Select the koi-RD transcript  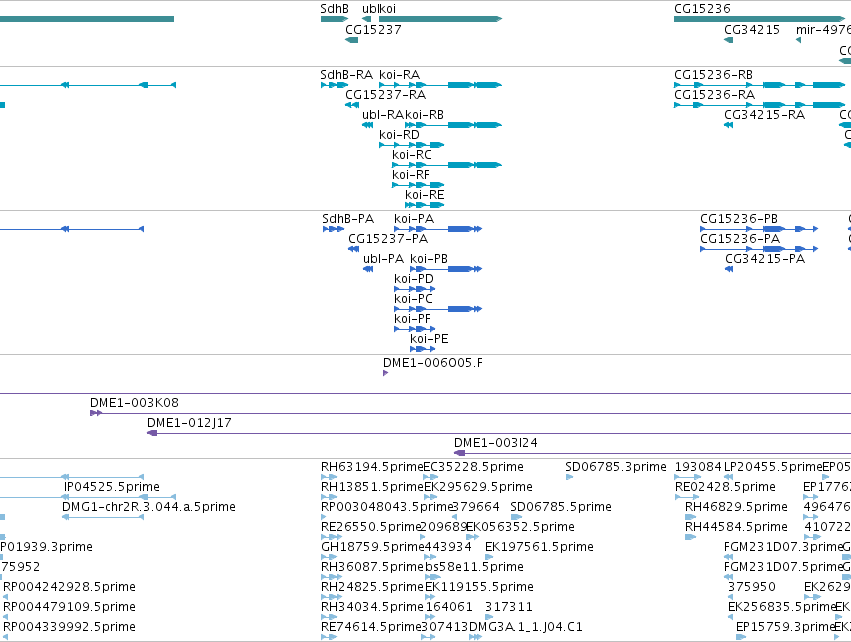tap(411, 145)
